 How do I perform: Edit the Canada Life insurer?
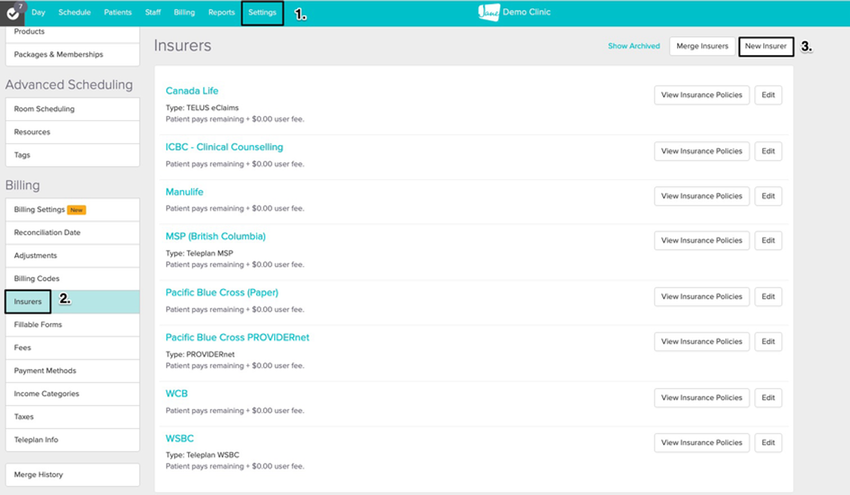coord(768,95)
